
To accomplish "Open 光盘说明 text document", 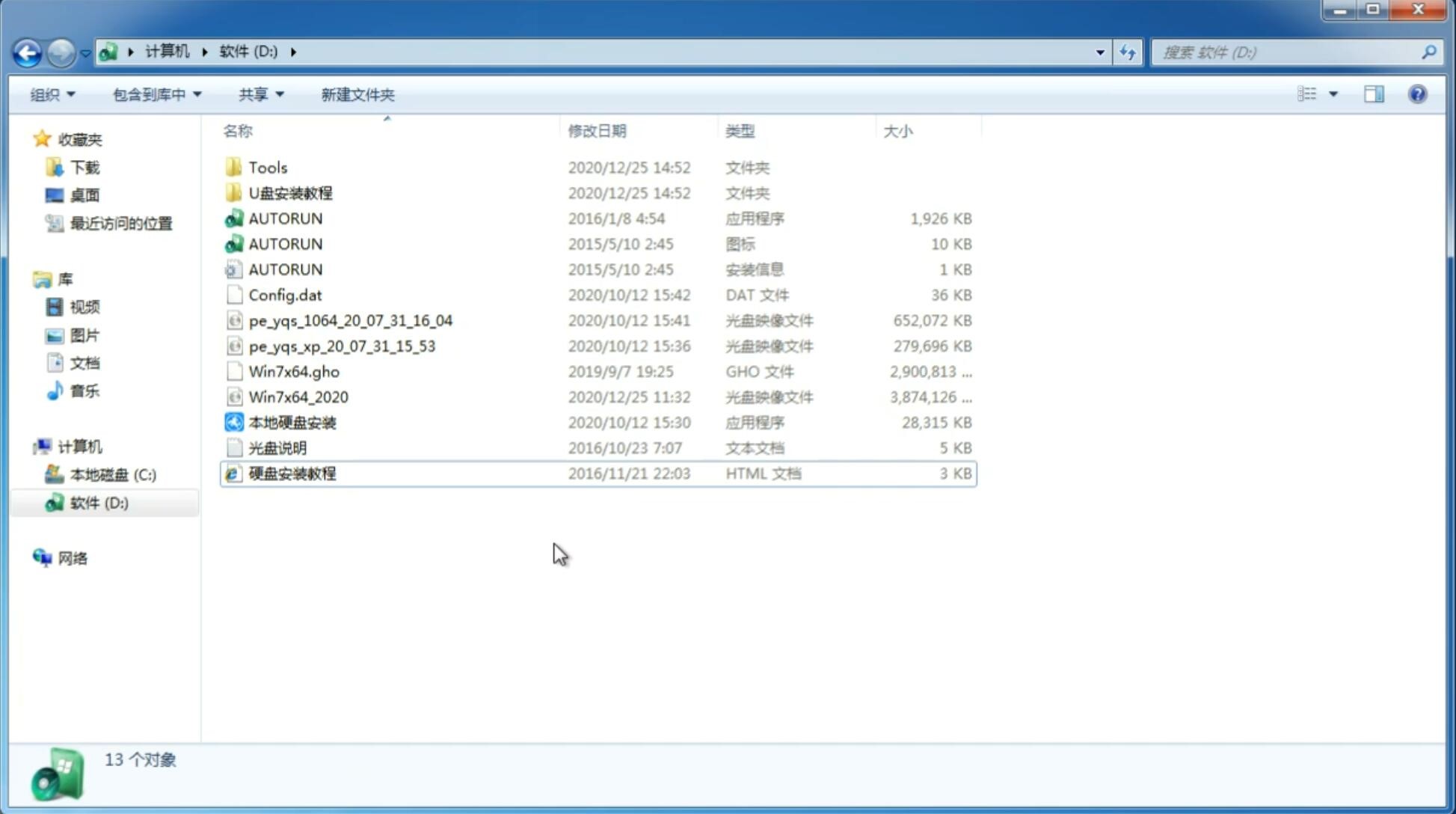I will (277, 447).
